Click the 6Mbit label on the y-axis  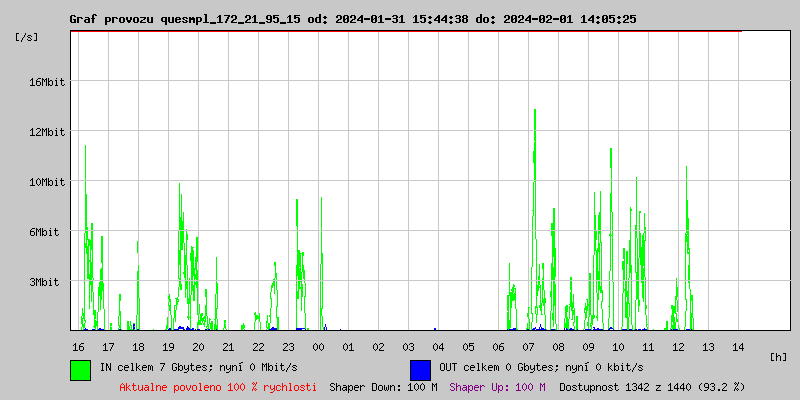[44, 232]
